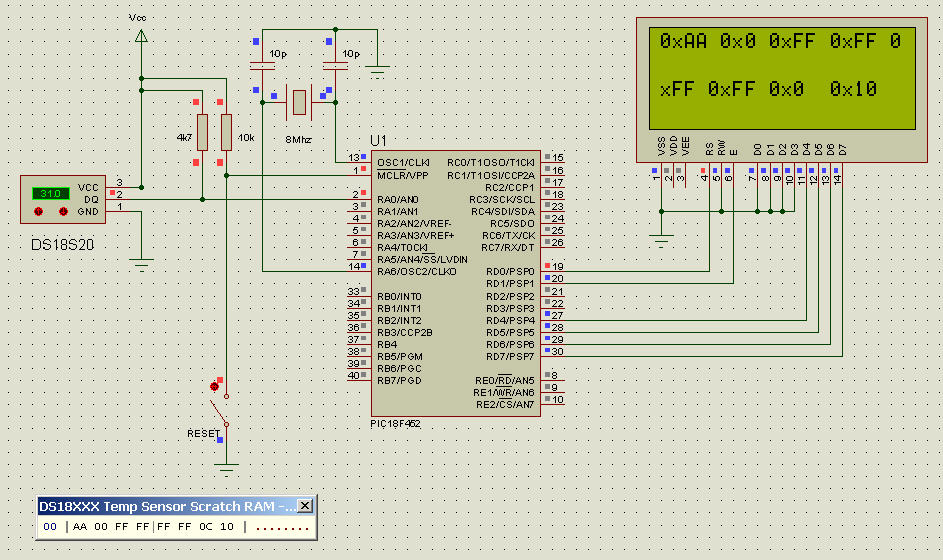943x560 pixels.
Task: Select the DS18S20 part name label
Action: pos(63,245)
